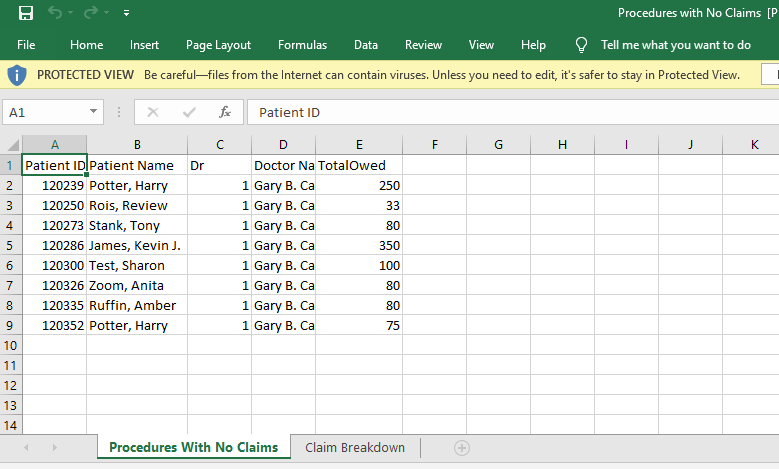Open the Formulas ribbon tab

tap(302, 45)
